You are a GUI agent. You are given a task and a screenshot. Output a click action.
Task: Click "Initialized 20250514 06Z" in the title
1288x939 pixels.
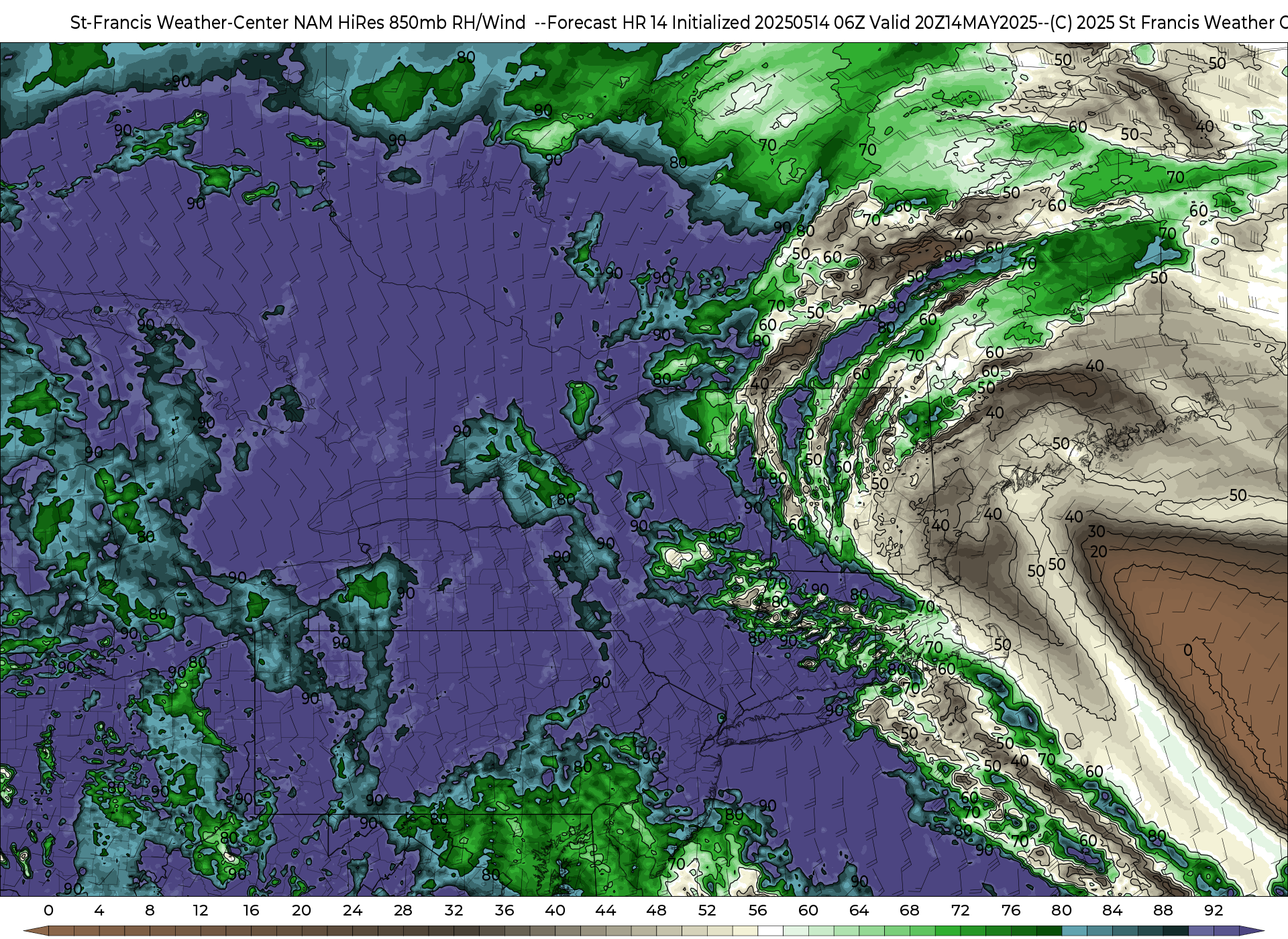tap(768, 23)
